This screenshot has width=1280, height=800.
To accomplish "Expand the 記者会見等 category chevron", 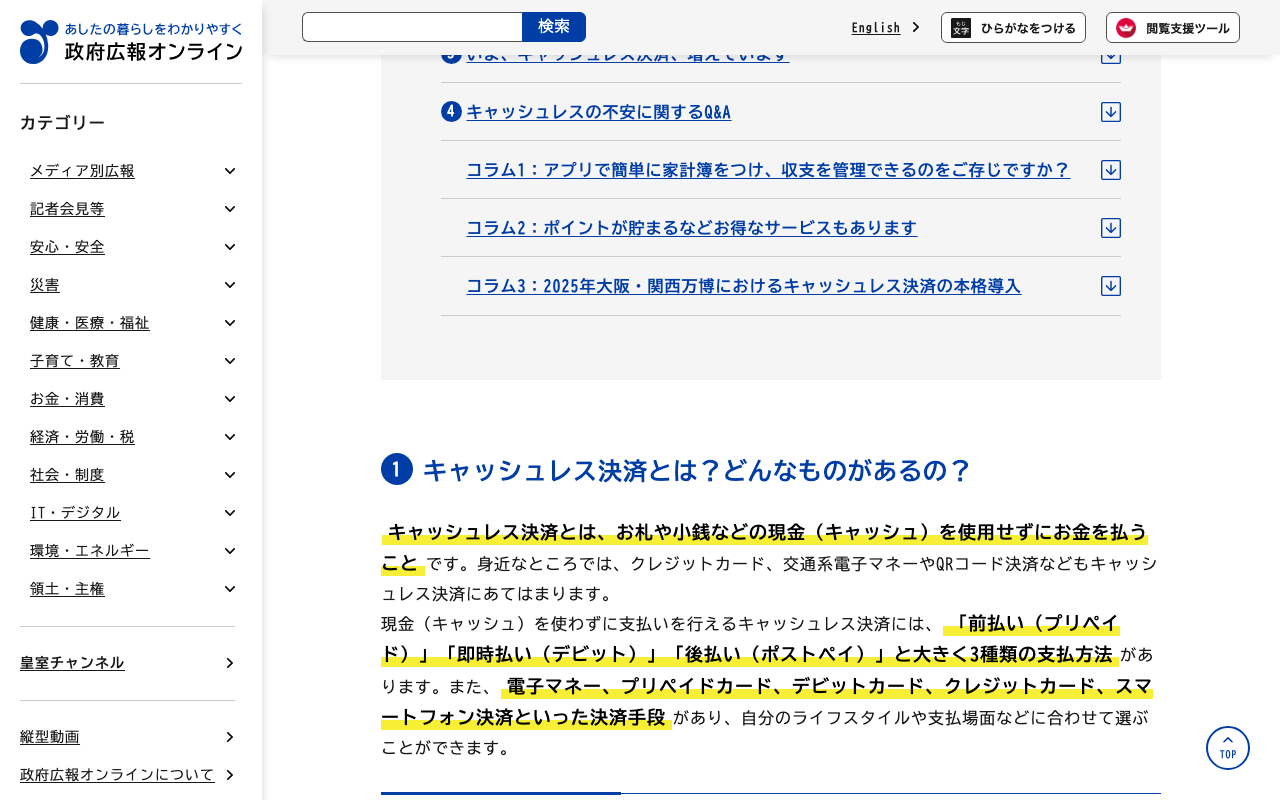I will tap(230, 209).
